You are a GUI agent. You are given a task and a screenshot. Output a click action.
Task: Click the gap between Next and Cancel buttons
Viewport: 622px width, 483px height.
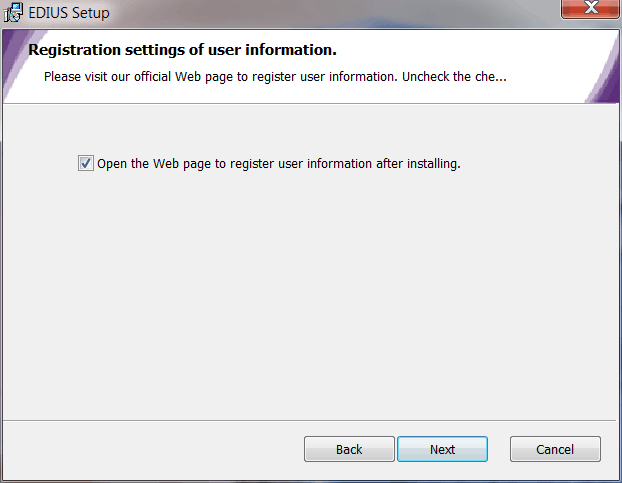499,449
